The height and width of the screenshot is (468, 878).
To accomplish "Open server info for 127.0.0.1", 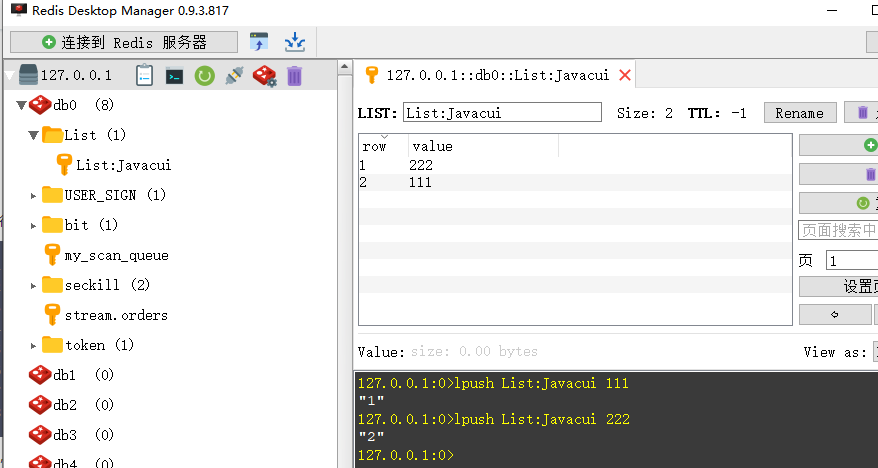I will tap(144, 75).
